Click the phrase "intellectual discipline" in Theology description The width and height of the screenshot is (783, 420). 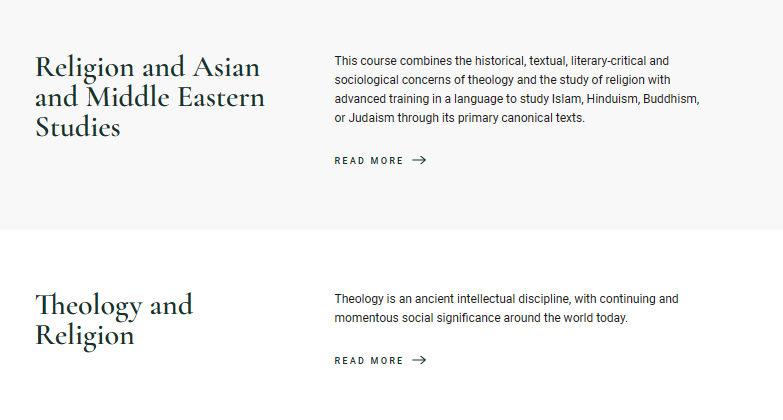pos(513,299)
